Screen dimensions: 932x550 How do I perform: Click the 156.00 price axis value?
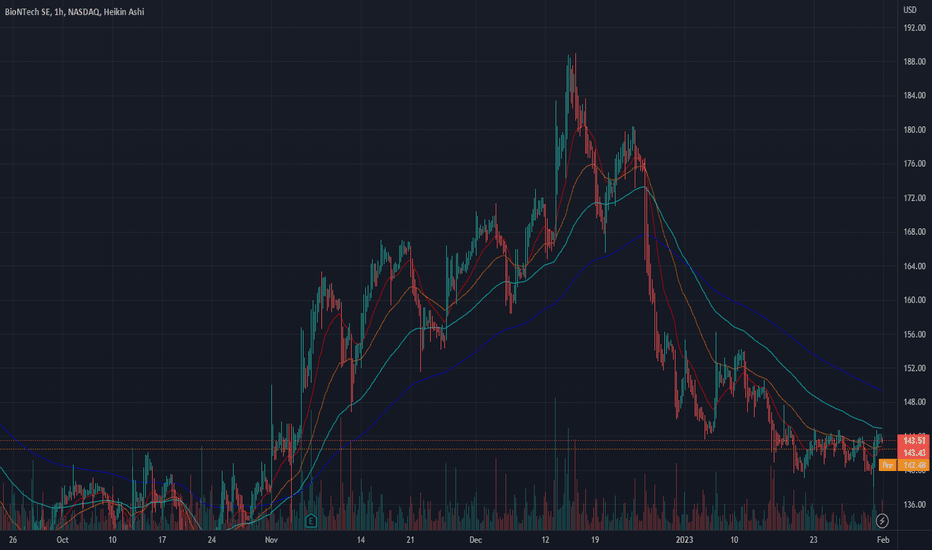(914, 334)
